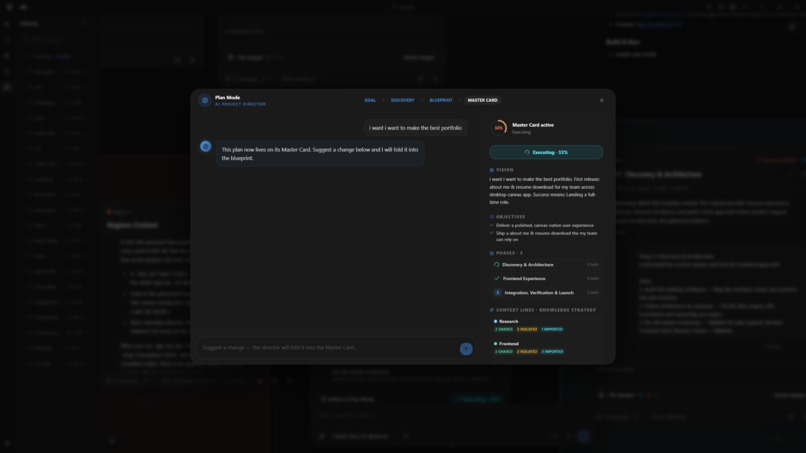Click the Plan Mode compass icon
This screenshot has width=806, height=453.
205,100
